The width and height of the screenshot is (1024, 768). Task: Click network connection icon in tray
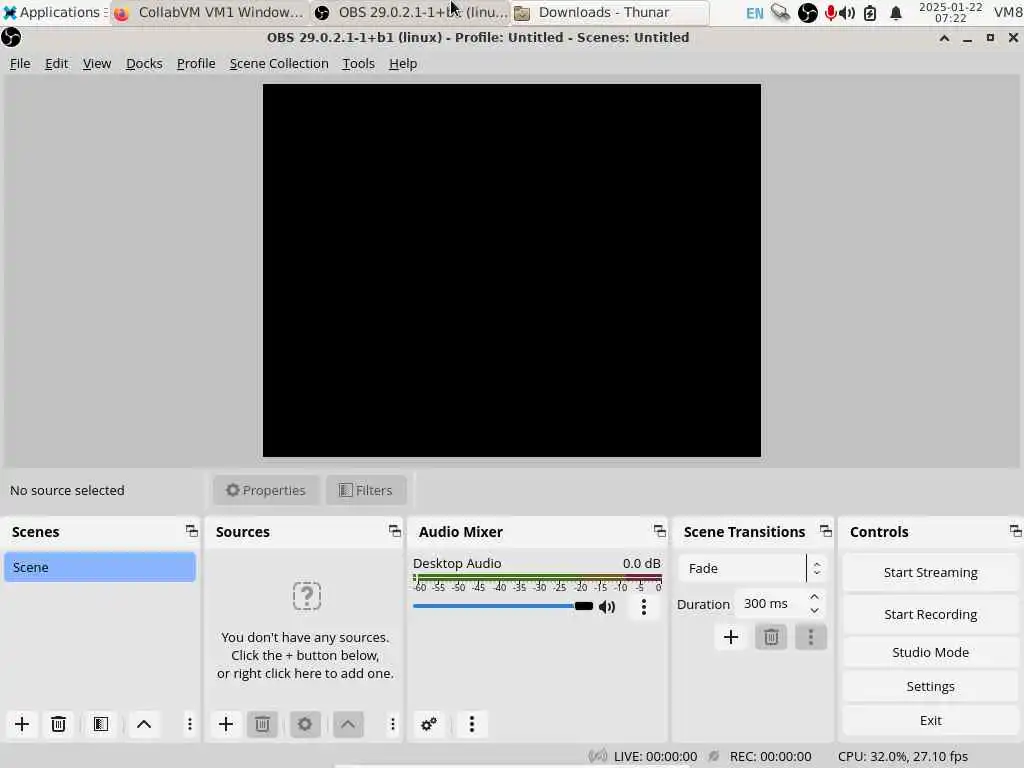780,12
